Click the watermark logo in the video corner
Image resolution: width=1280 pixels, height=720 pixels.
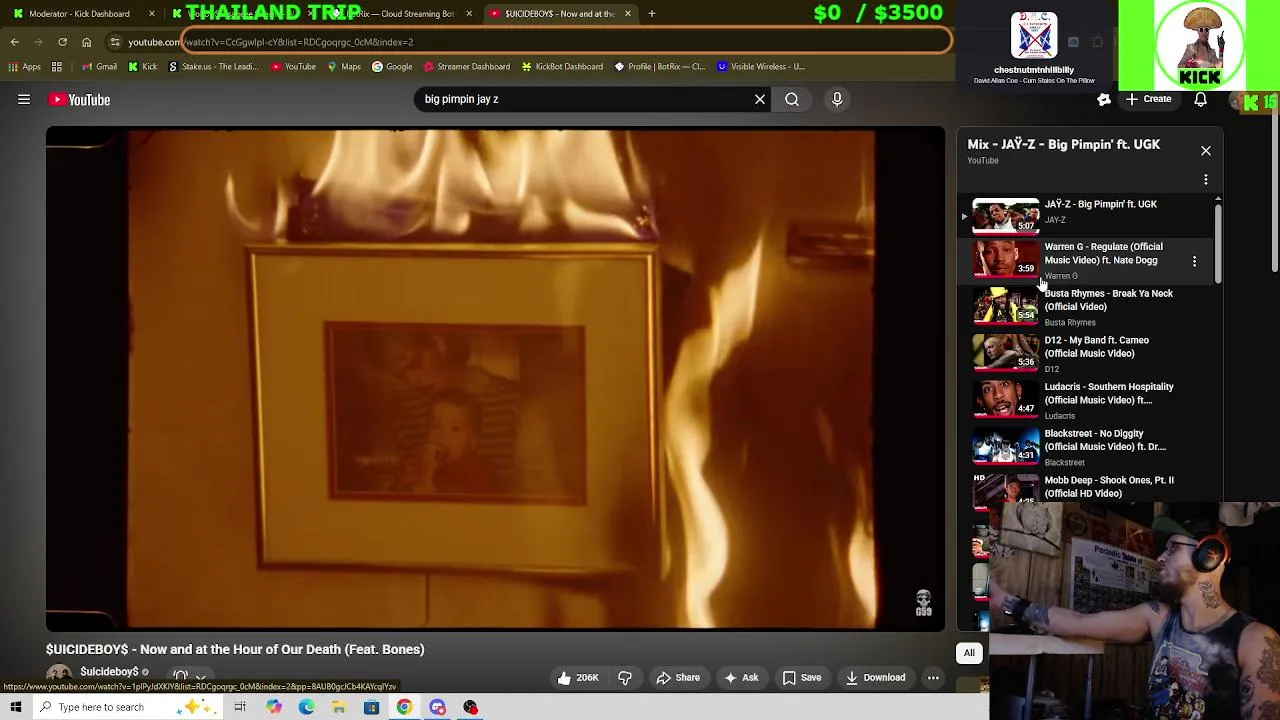(x=923, y=603)
